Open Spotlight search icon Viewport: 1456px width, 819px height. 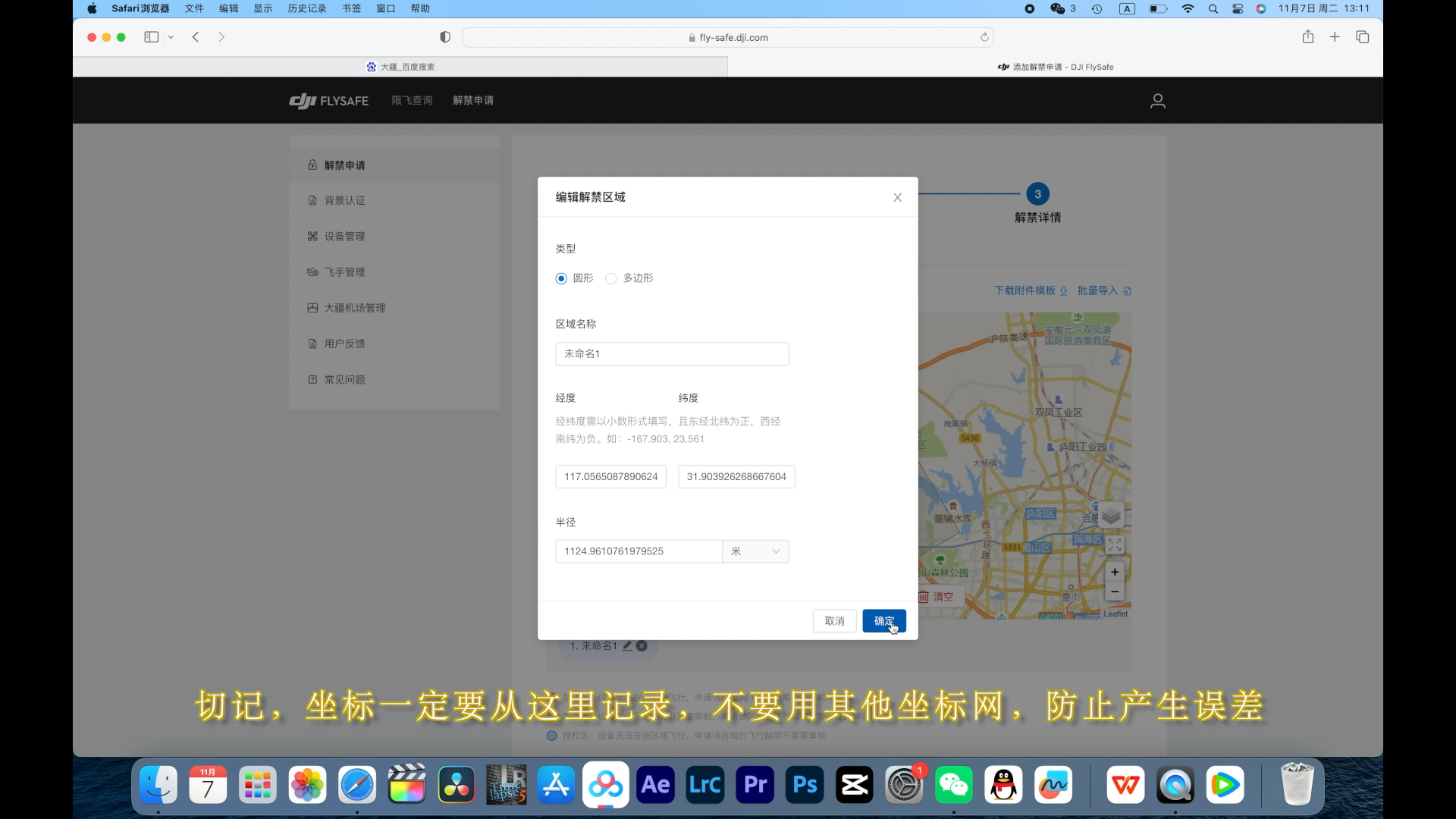(x=1213, y=8)
